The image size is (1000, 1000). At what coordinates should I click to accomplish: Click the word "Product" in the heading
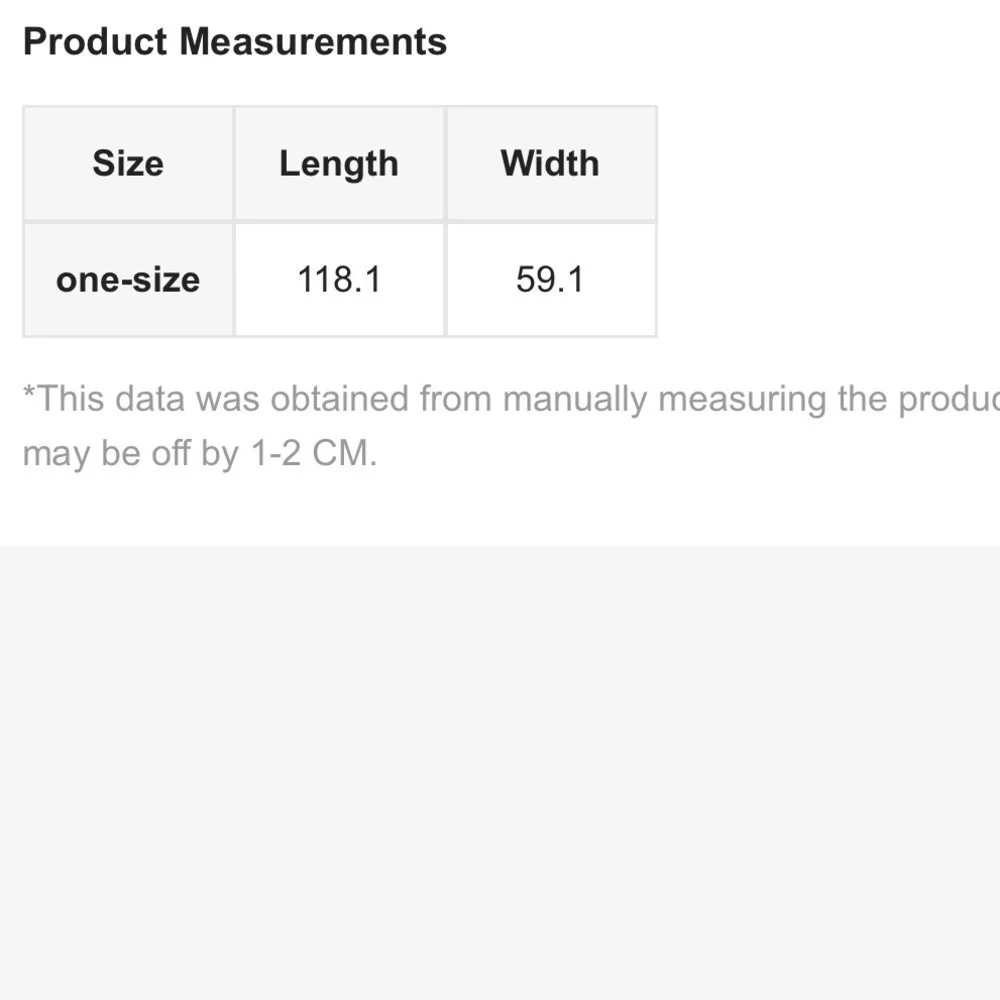95,42
